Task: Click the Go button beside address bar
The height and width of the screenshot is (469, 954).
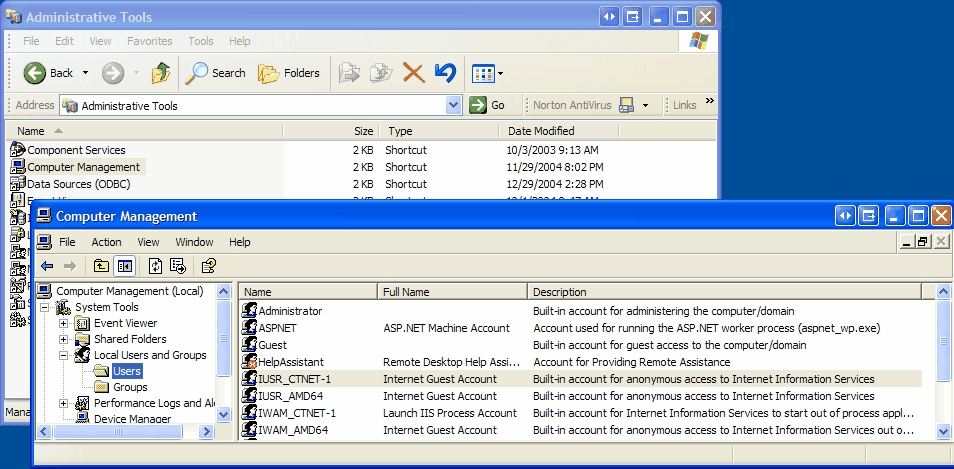Action: point(488,105)
